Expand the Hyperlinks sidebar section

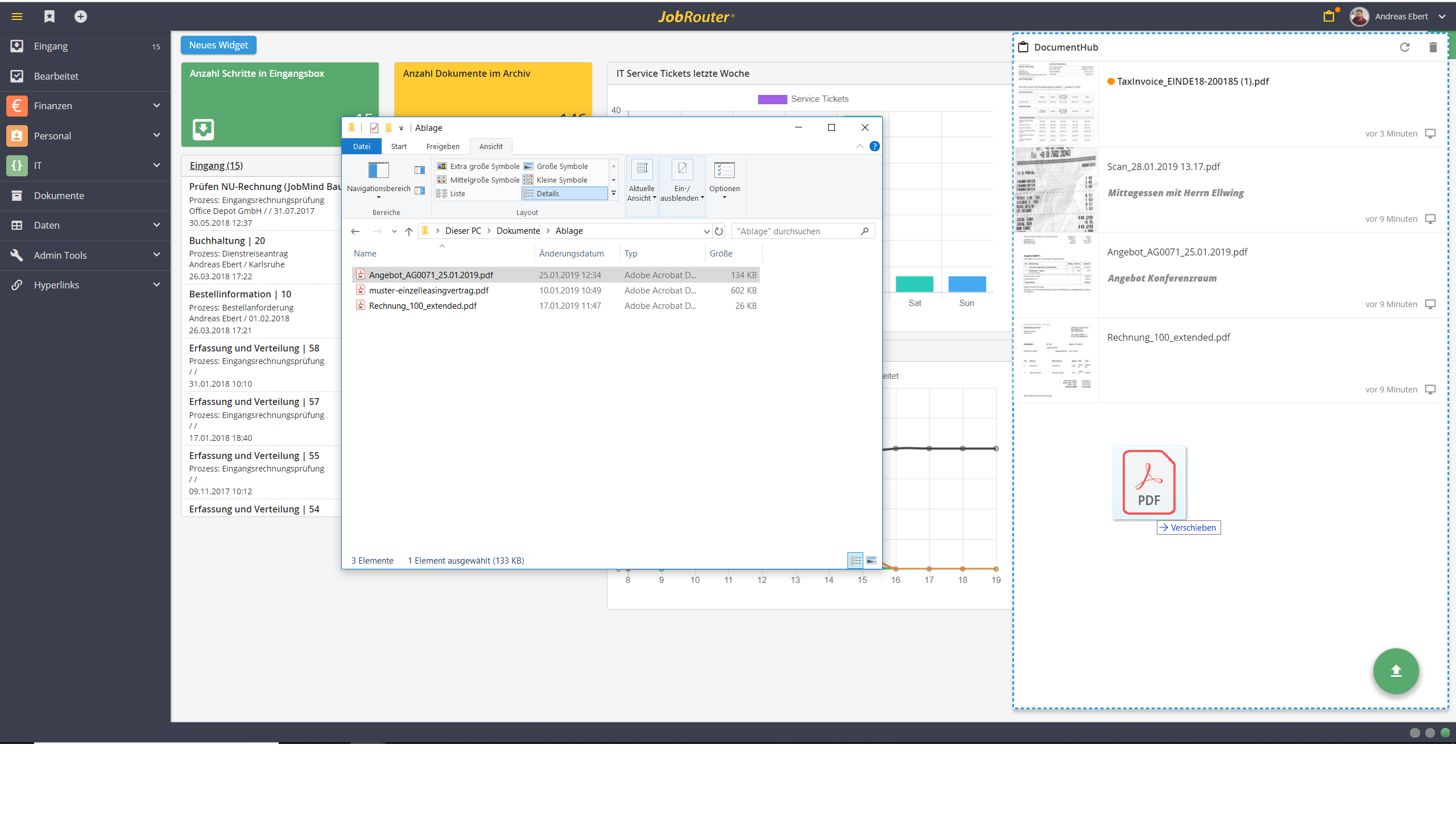tap(156, 284)
